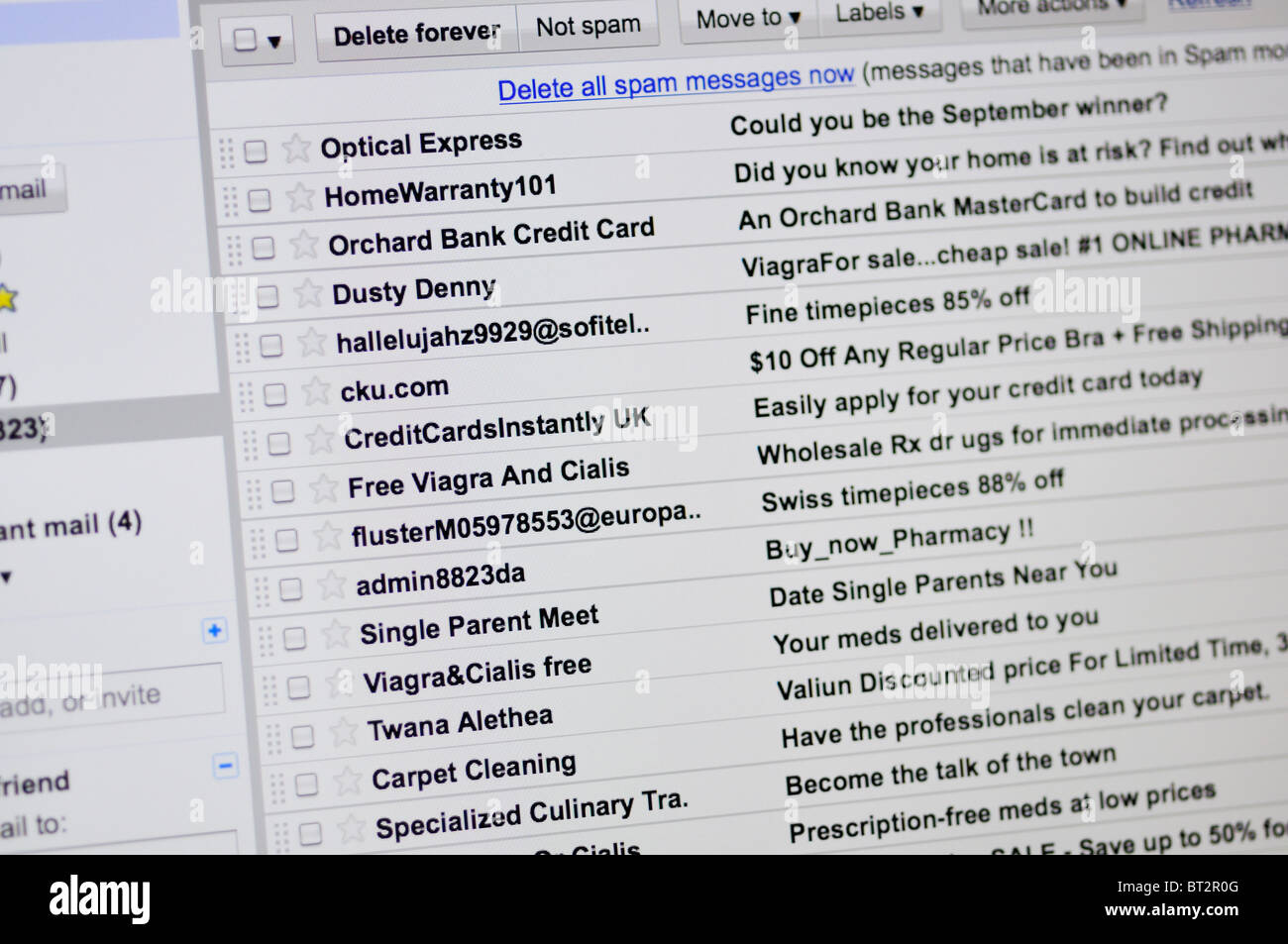1288x944 pixels.
Task: Open 'Swiss timepieces 88% off' message
Action: pyautogui.click(x=912, y=492)
